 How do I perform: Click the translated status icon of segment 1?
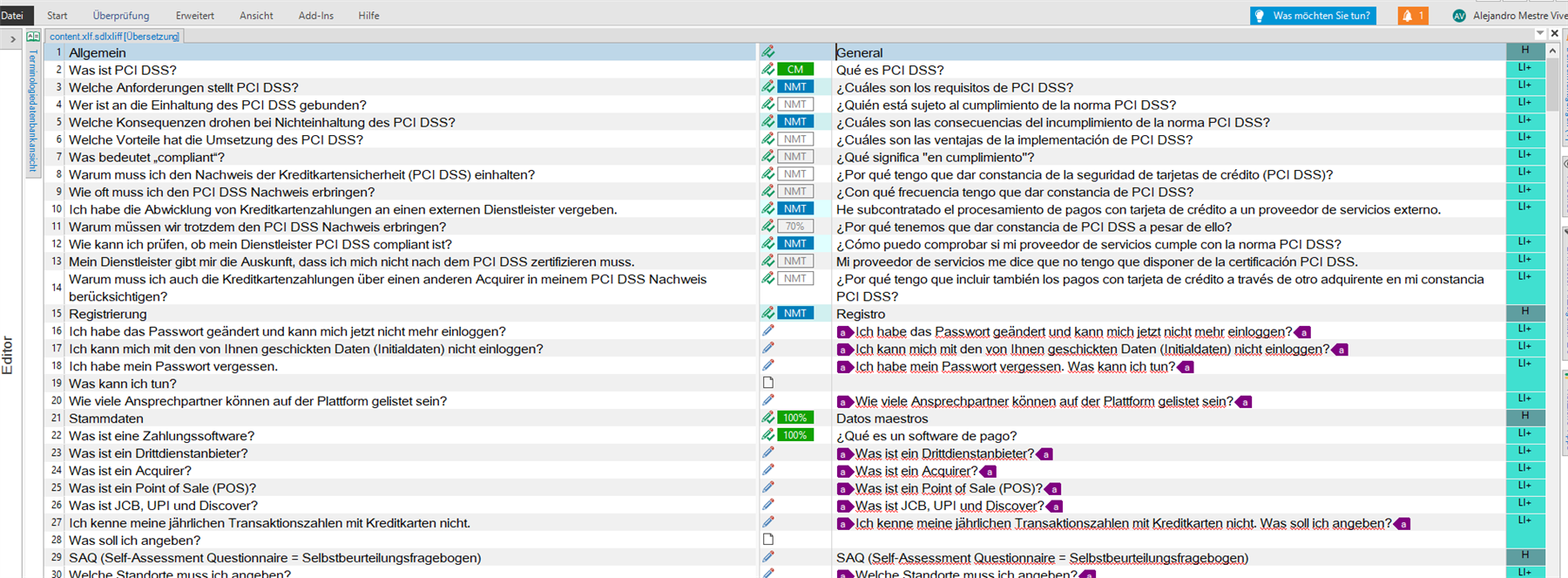[x=768, y=52]
